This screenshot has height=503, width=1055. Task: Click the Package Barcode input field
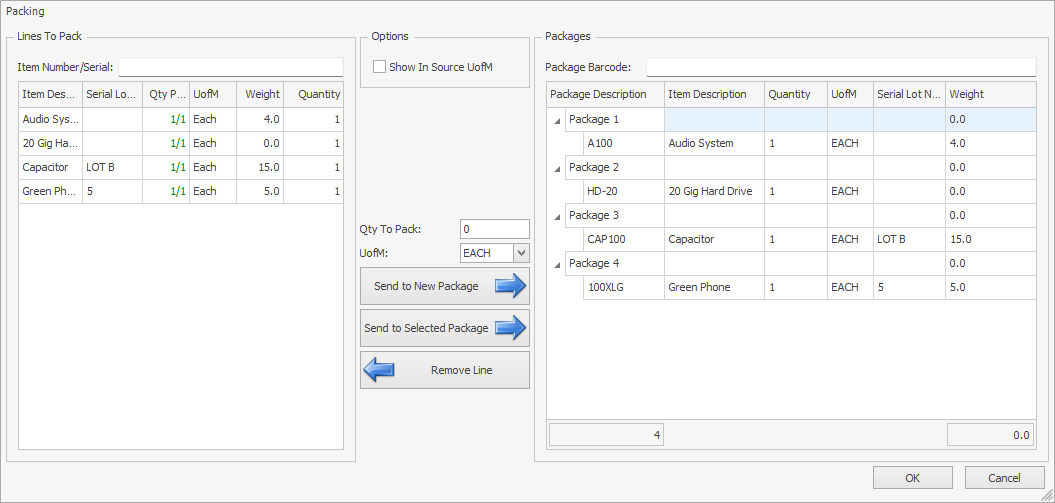click(840, 67)
